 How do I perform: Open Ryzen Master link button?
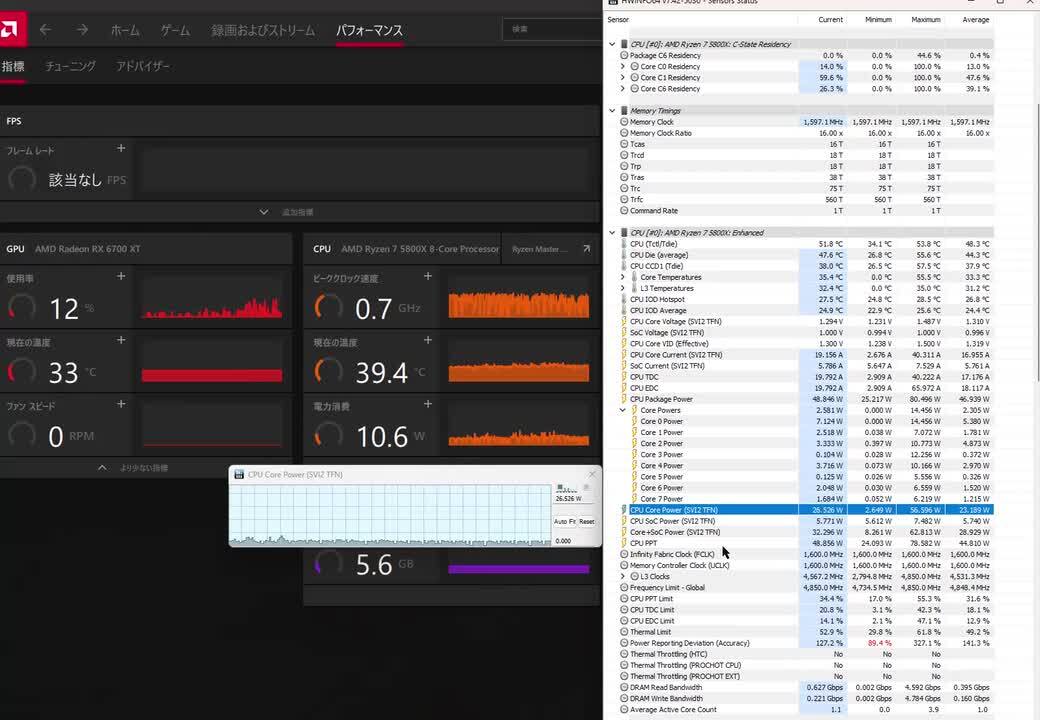[x=540, y=249]
